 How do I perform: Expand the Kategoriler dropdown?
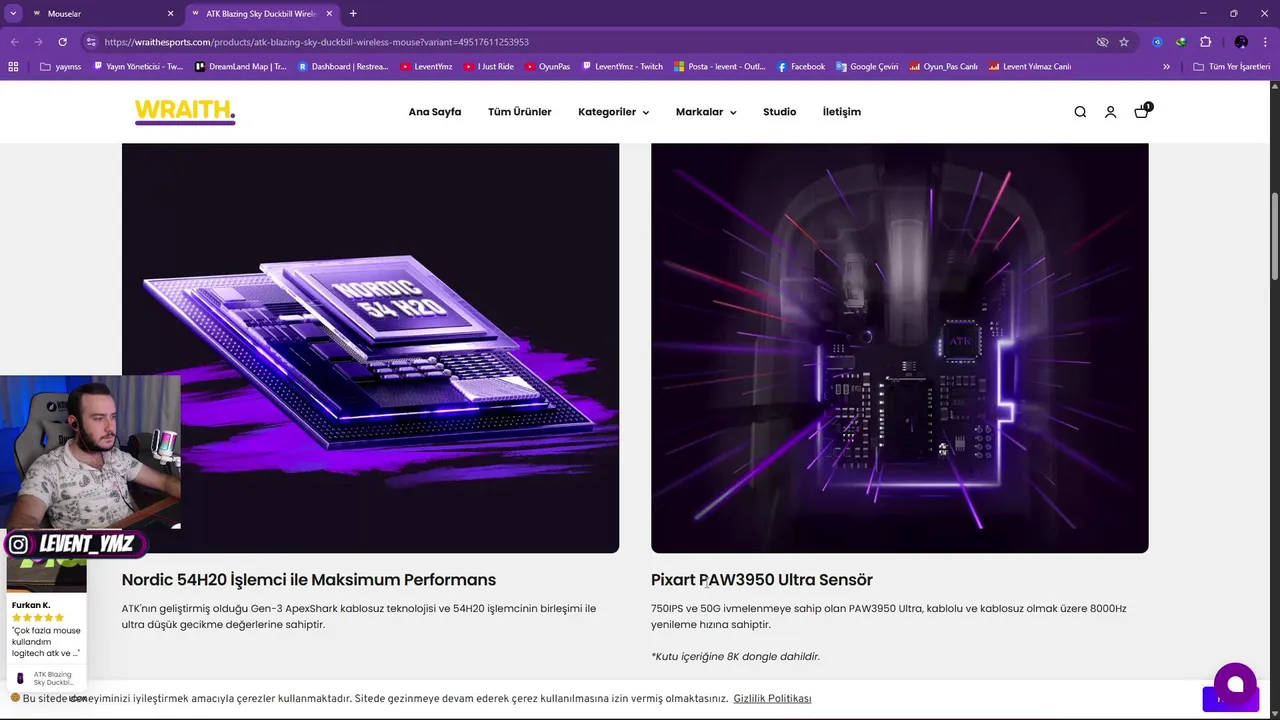pos(613,112)
